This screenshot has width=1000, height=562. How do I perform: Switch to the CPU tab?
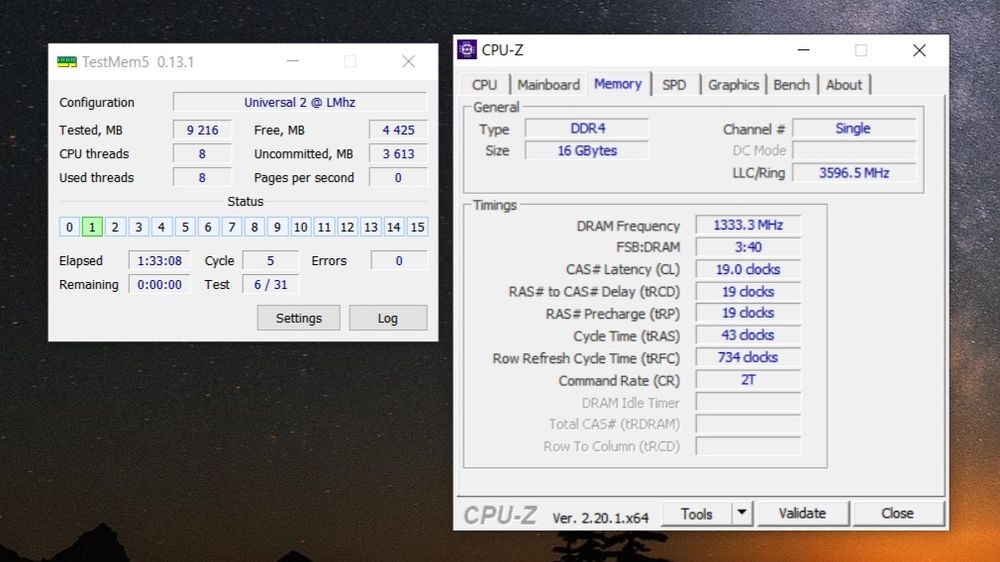[x=484, y=85]
